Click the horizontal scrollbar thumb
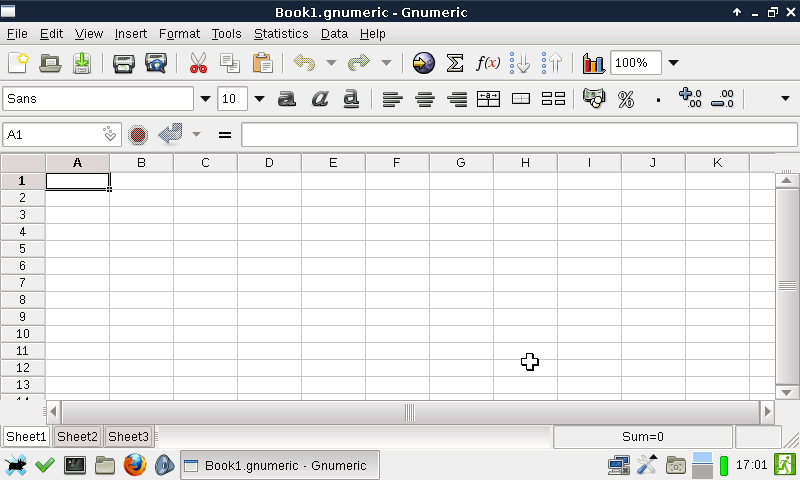 [x=409, y=412]
